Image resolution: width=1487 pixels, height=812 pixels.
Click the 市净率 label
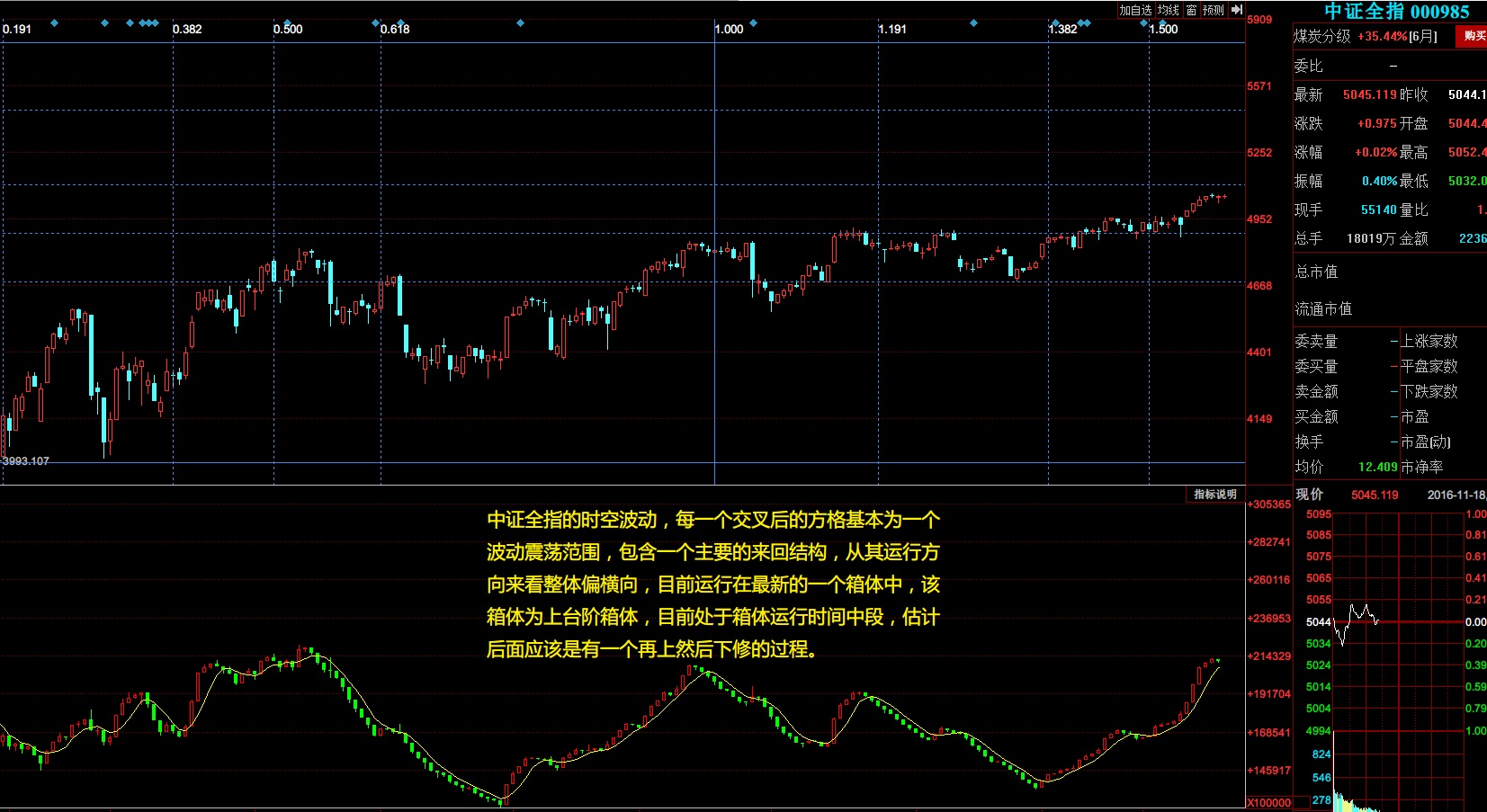(x=1422, y=467)
